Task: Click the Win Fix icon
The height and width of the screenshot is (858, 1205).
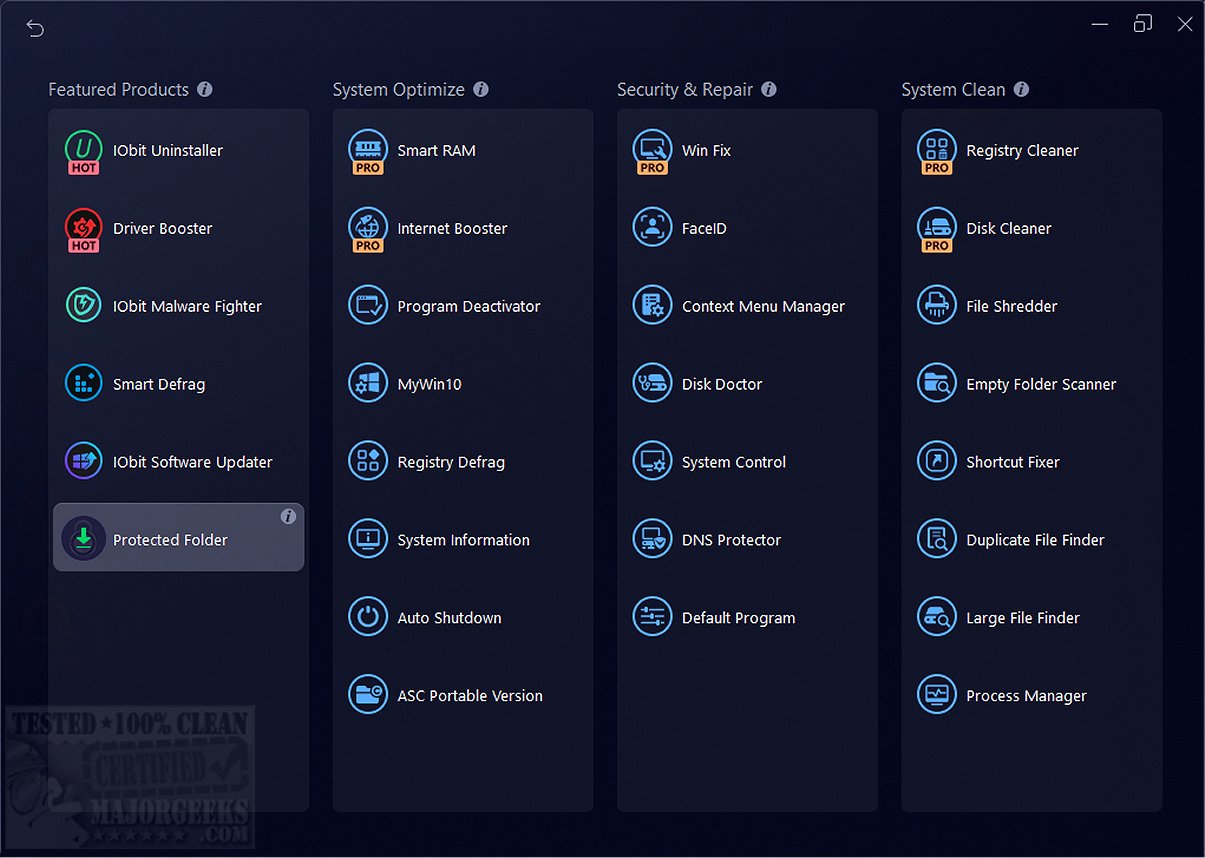Action: (653, 150)
